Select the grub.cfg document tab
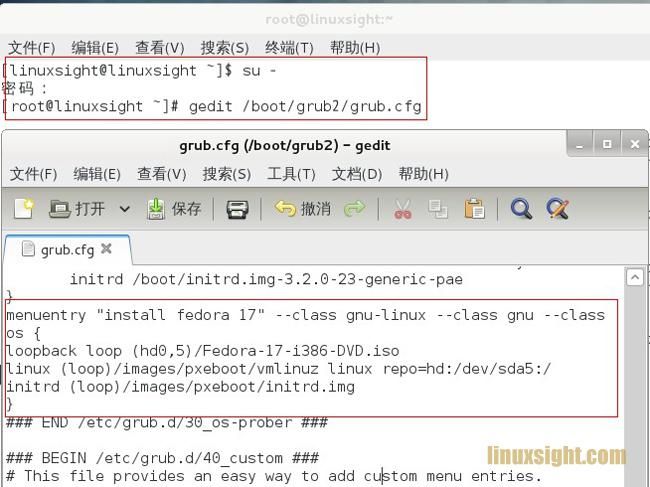The height and width of the screenshot is (487, 650). 67,250
